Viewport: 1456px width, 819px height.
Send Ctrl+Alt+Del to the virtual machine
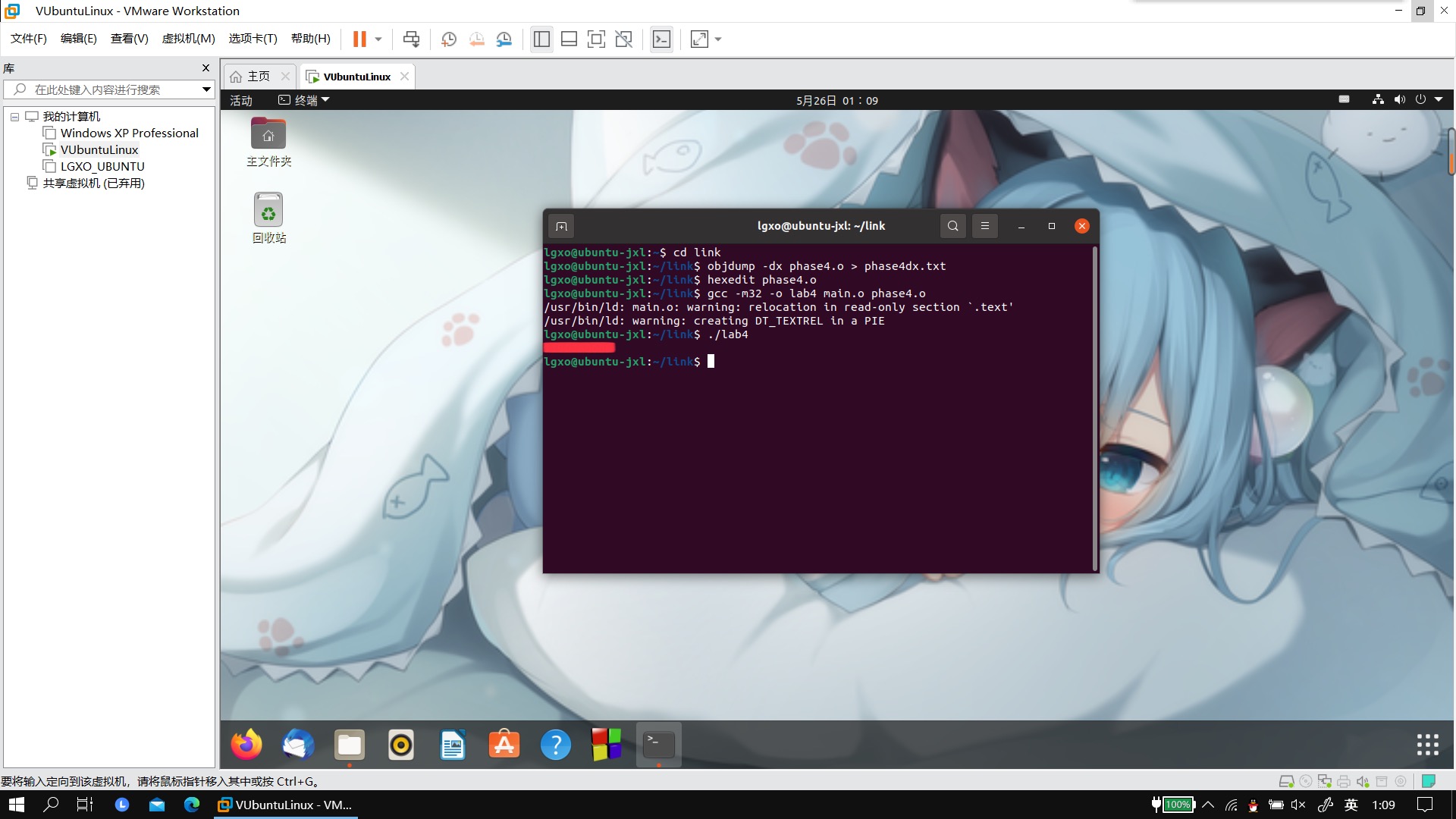pyautogui.click(x=411, y=39)
